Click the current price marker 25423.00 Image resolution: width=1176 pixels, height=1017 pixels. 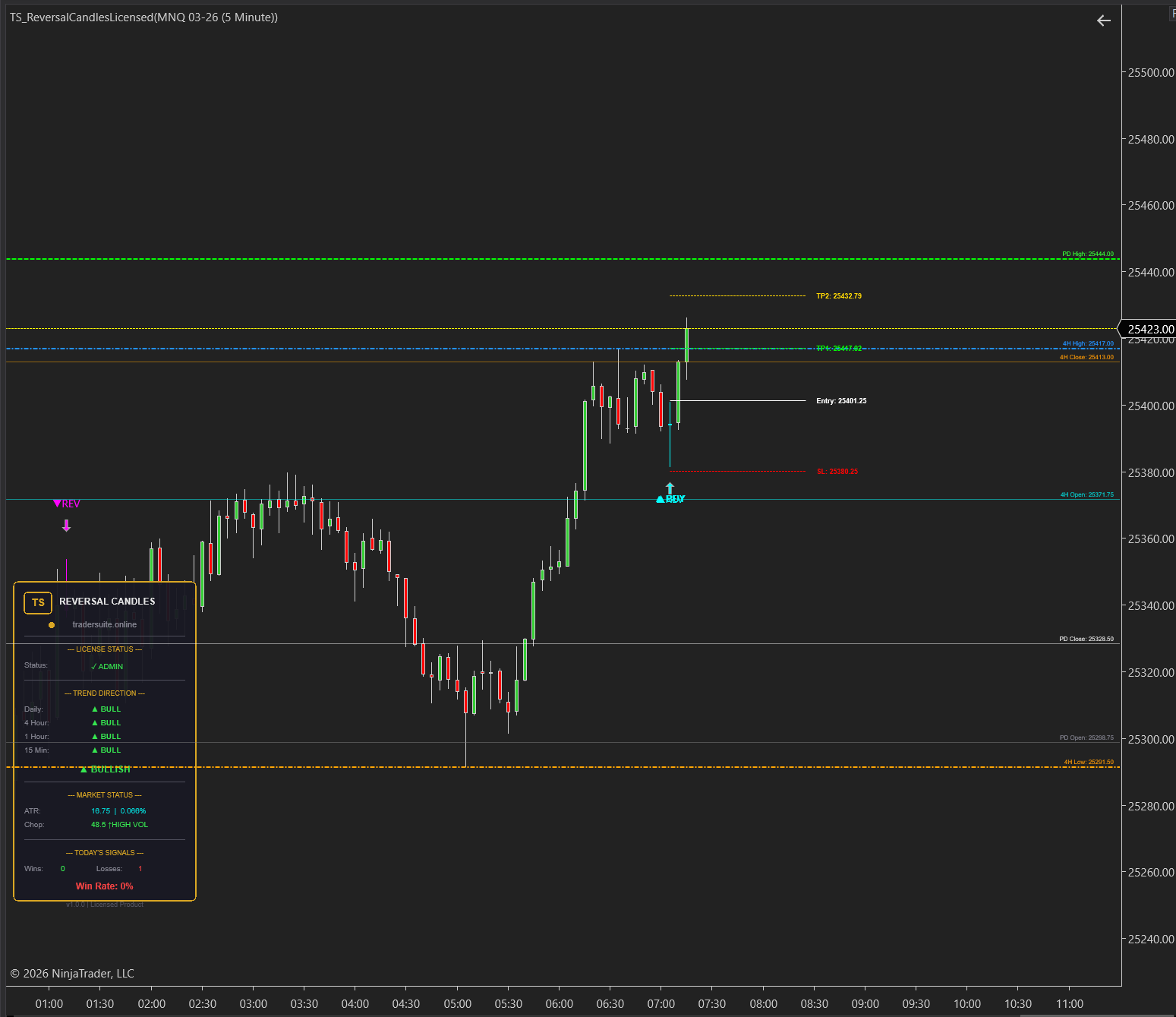(1148, 329)
